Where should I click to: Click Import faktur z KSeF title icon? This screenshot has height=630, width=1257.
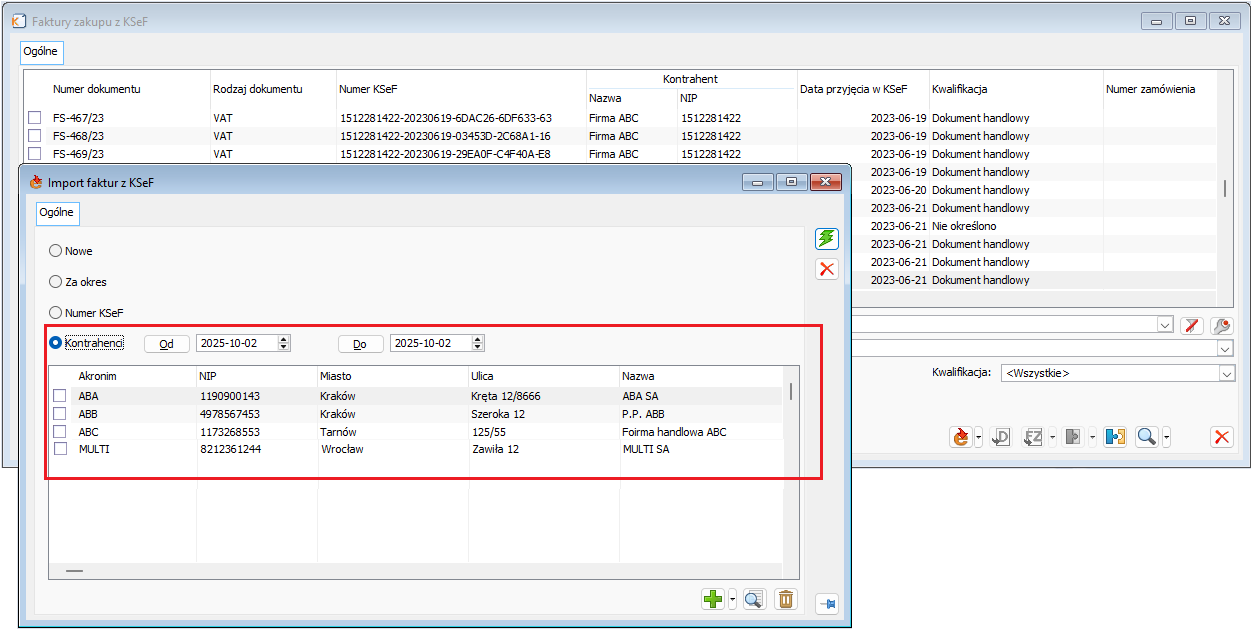[37, 182]
